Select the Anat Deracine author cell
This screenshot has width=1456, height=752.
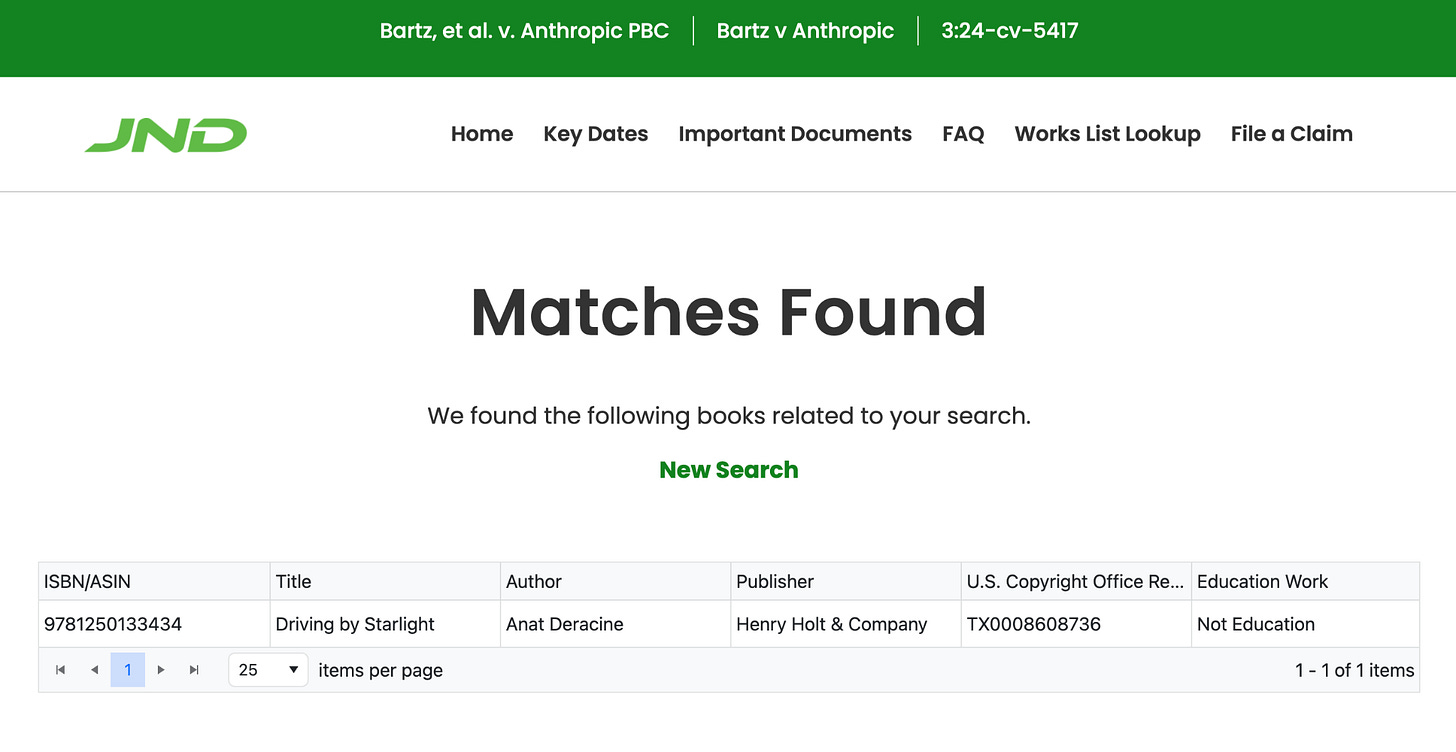615,624
